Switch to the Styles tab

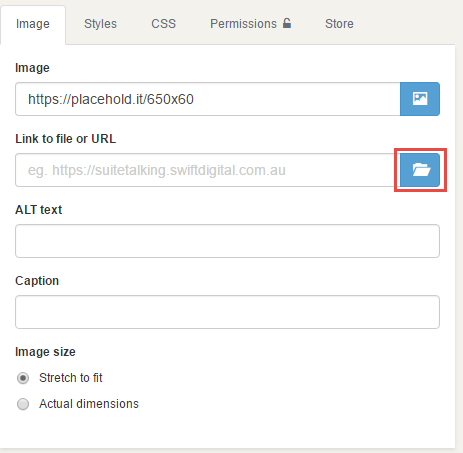pyautogui.click(x=100, y=24)
